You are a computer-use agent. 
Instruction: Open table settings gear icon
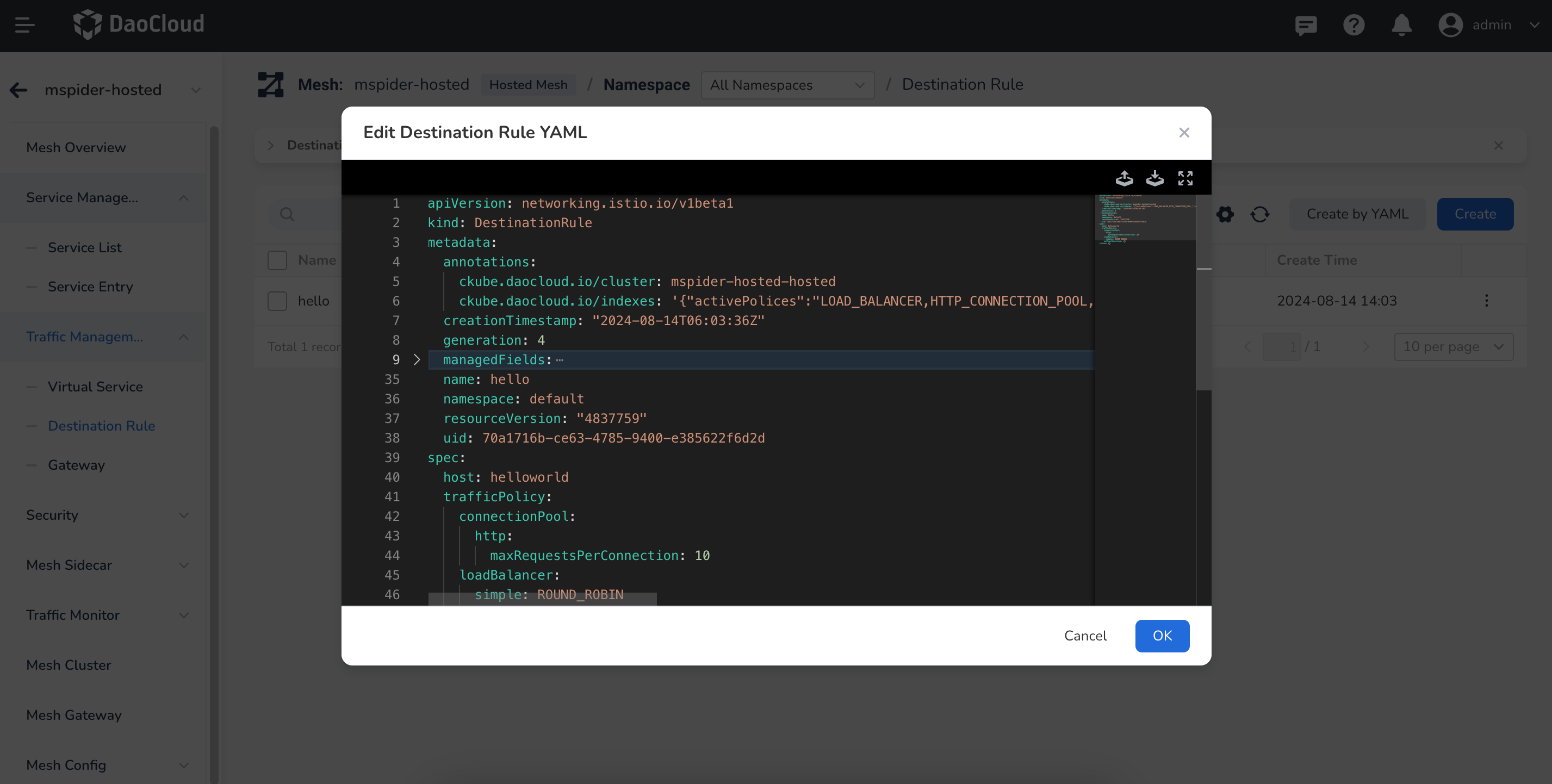click(1225, 214)
